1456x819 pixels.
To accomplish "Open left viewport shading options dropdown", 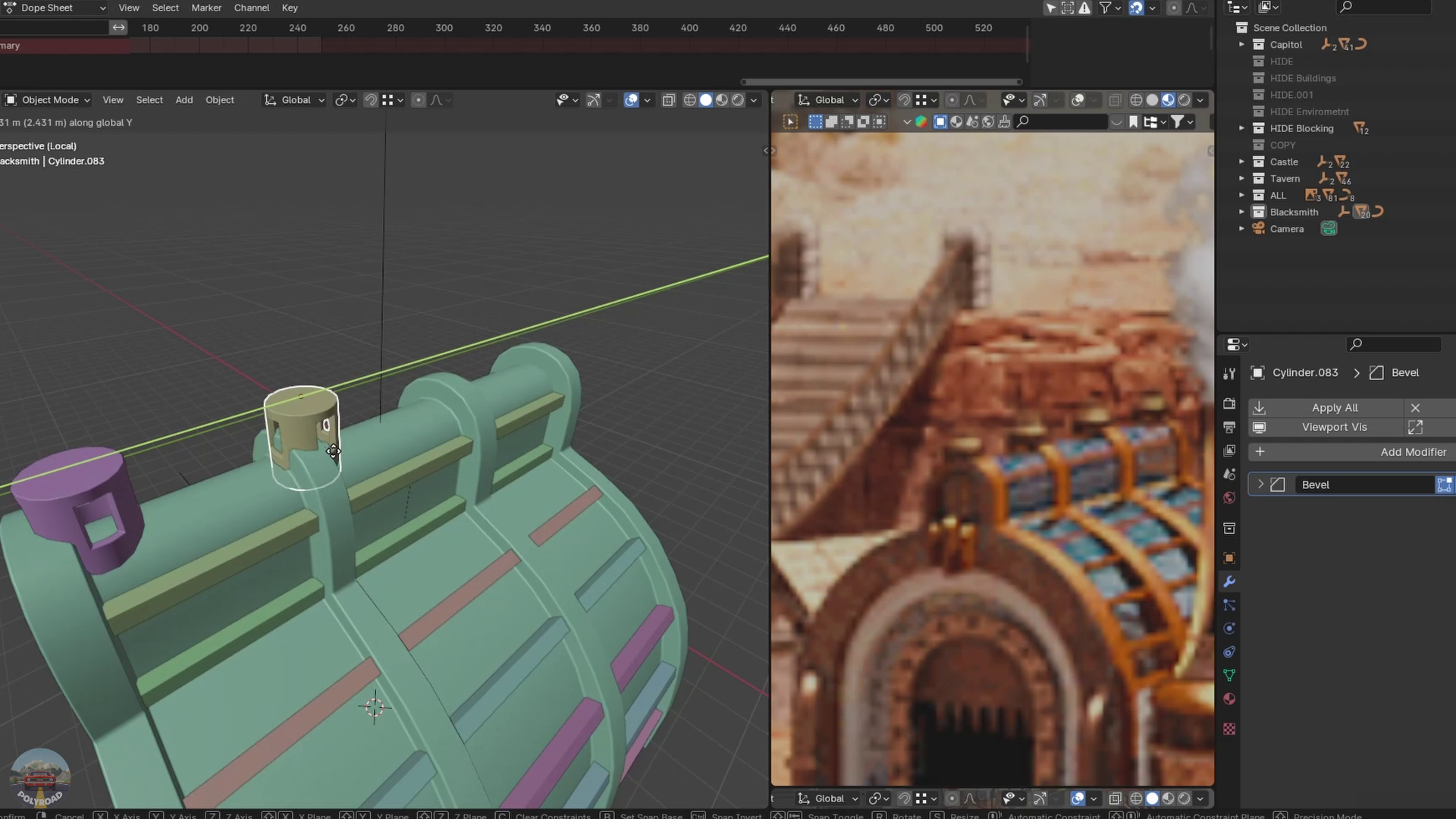I will click(754, 100).
